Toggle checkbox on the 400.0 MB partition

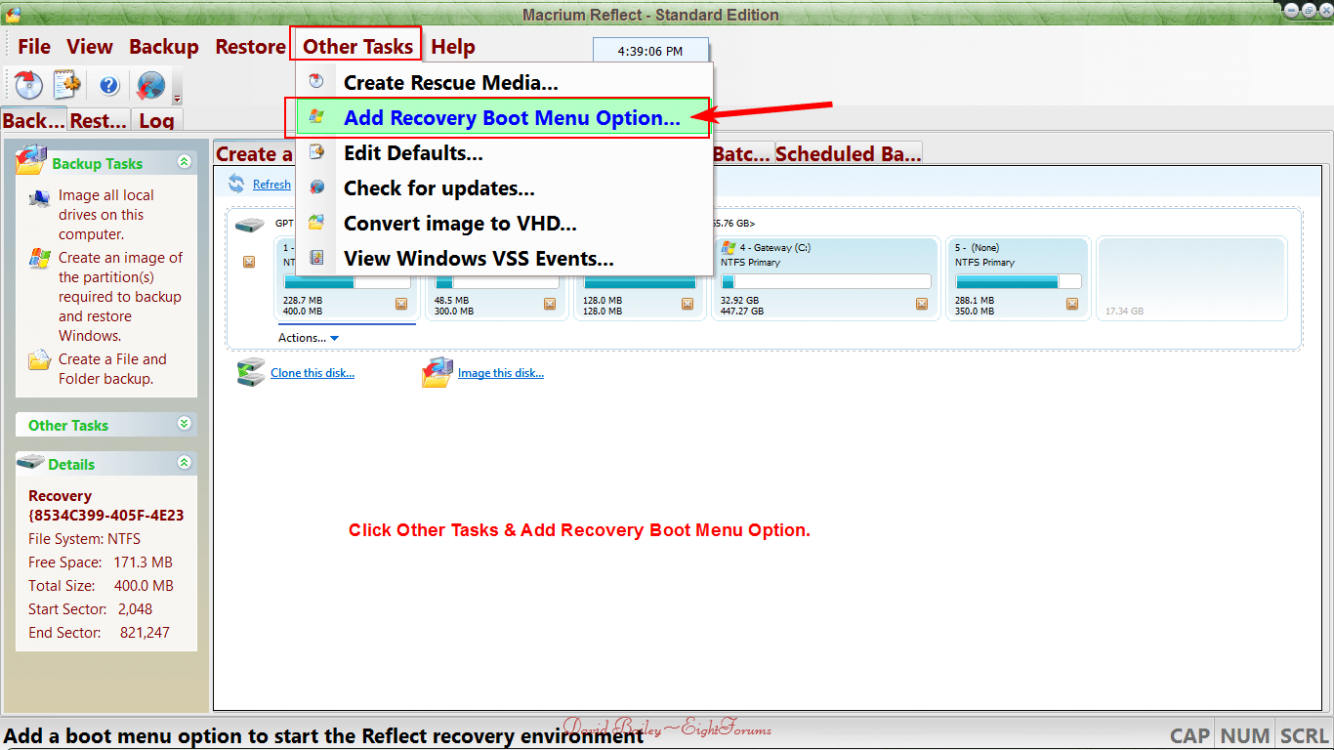[x=401, y=304]
